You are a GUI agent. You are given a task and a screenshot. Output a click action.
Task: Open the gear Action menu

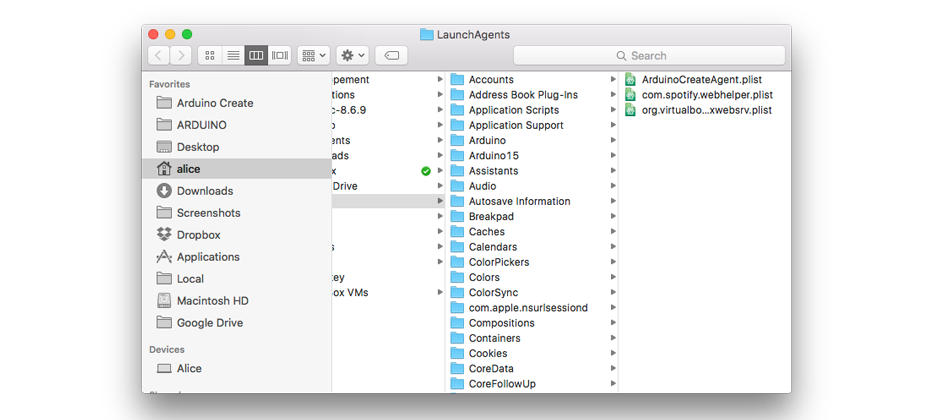coord(353,55)
